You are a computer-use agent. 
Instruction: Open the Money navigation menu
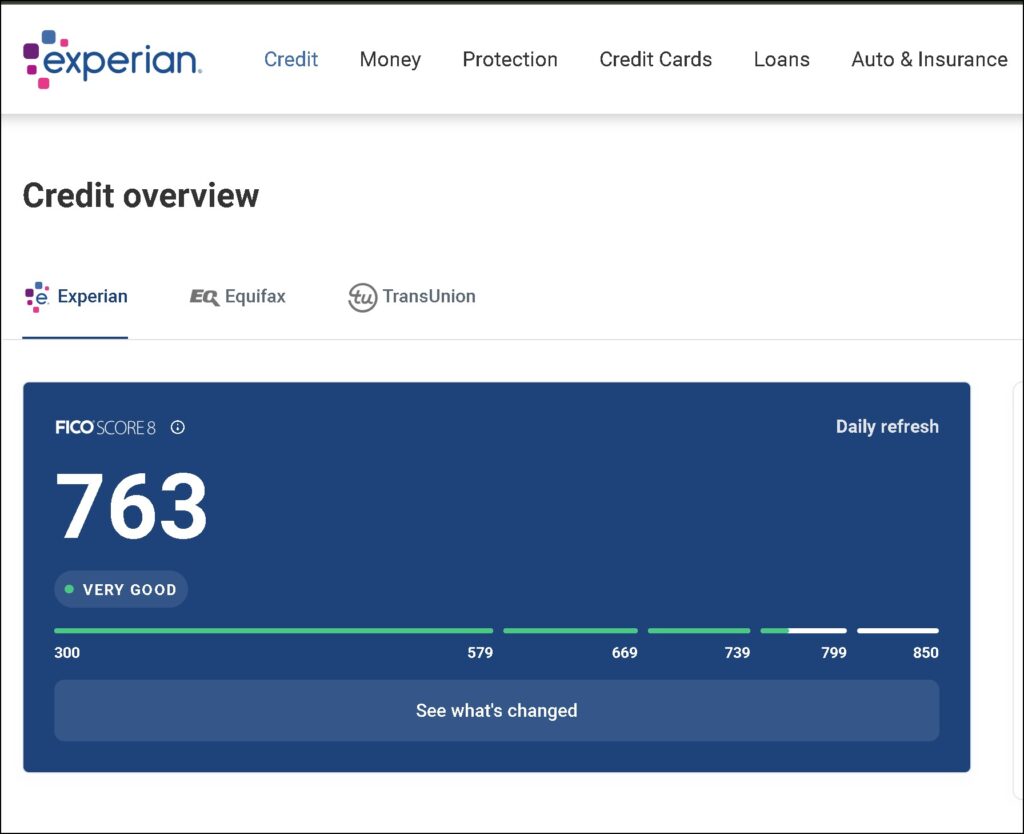point(390,59)
